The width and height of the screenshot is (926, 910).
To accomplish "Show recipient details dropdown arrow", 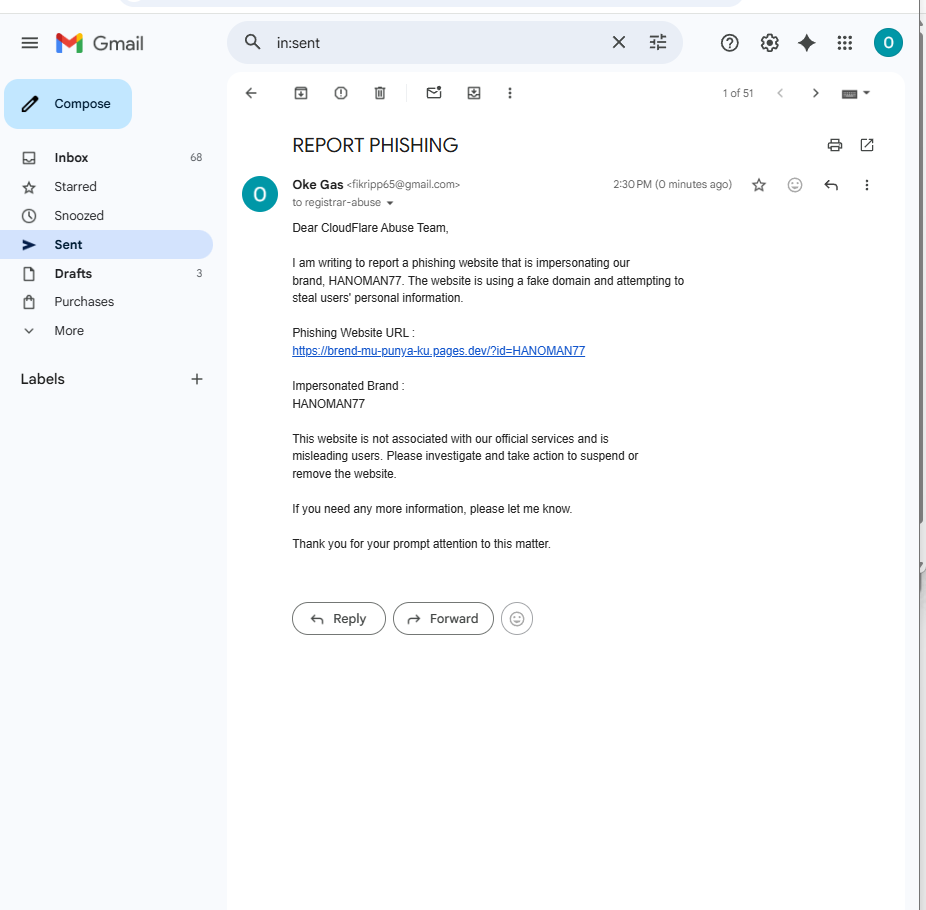I will coord(390,203).
